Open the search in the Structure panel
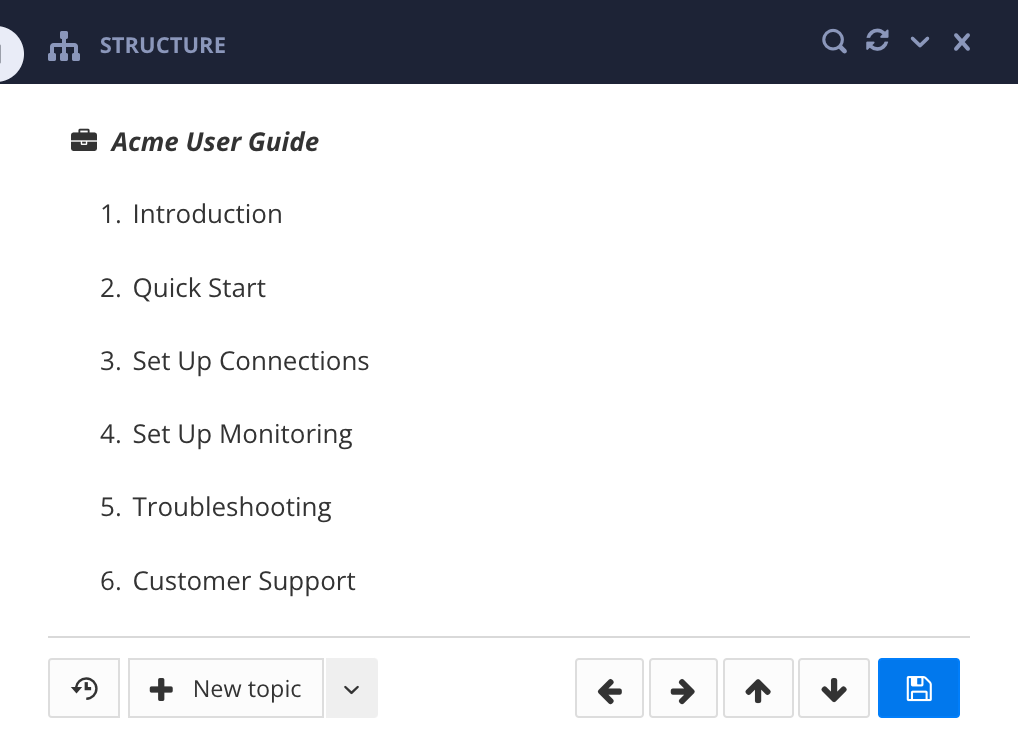The width and height of the screenshot is (1018, 748). 834,42
